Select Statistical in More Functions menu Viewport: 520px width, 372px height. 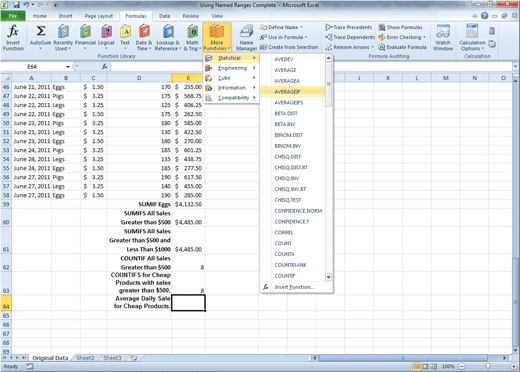click(231, 58)
